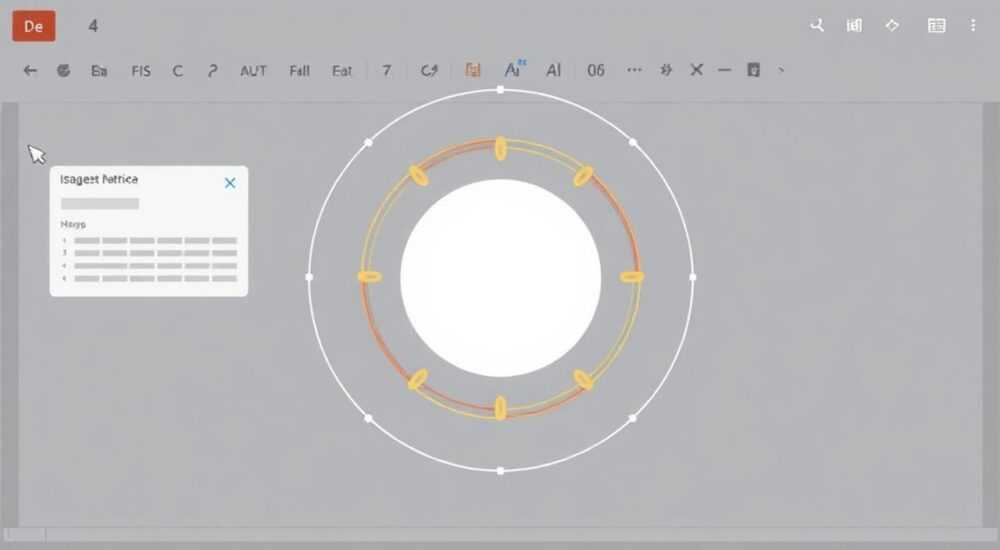Click the gray input bar in popup

pyautogui.click(x=100, y=204)
